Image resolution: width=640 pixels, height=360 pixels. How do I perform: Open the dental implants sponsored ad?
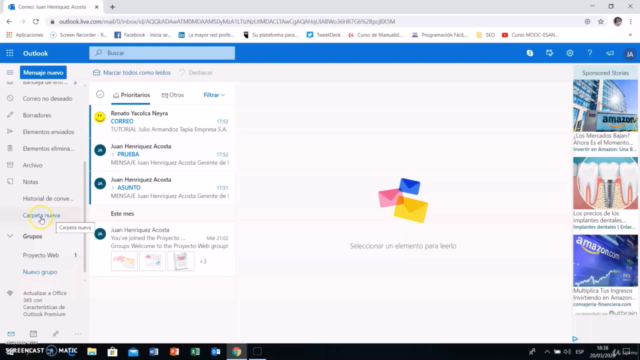click(605, 194)
